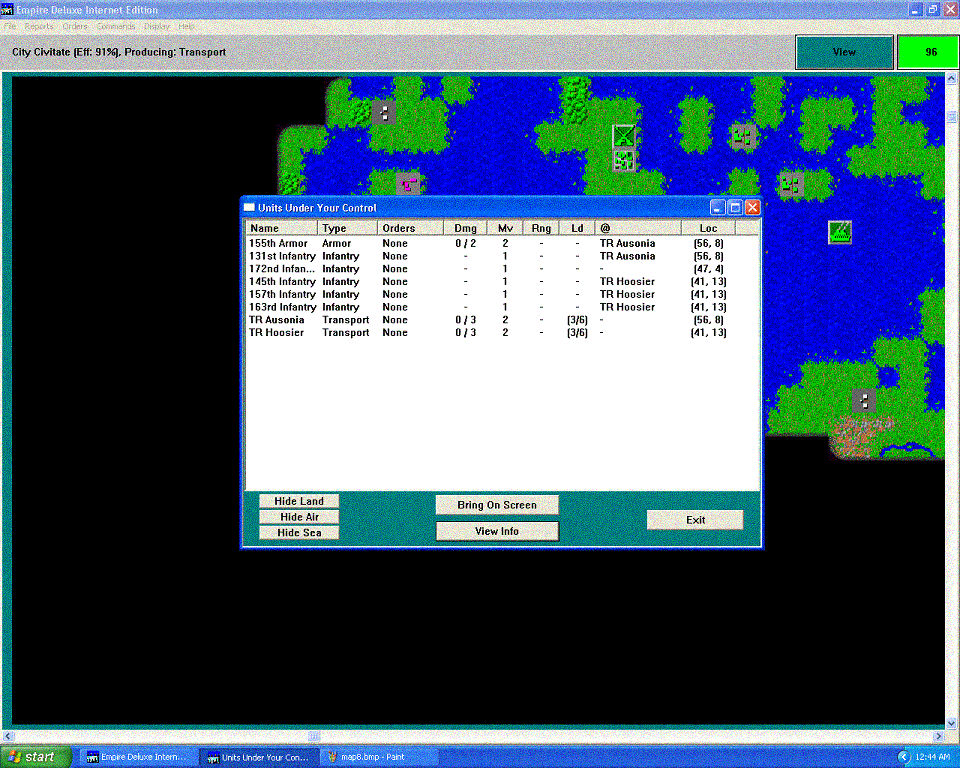The height and width of the screenshot is (768, 960).
Task: Sort unit list by Loc column header
Action: [708, 229]
